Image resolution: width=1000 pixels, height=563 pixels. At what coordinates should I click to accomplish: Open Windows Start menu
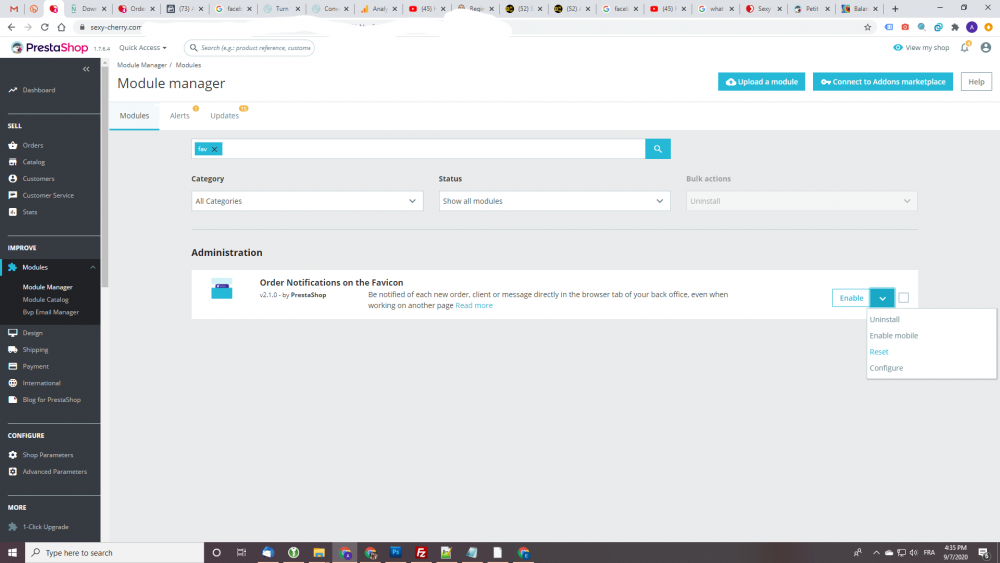(12, 552)
